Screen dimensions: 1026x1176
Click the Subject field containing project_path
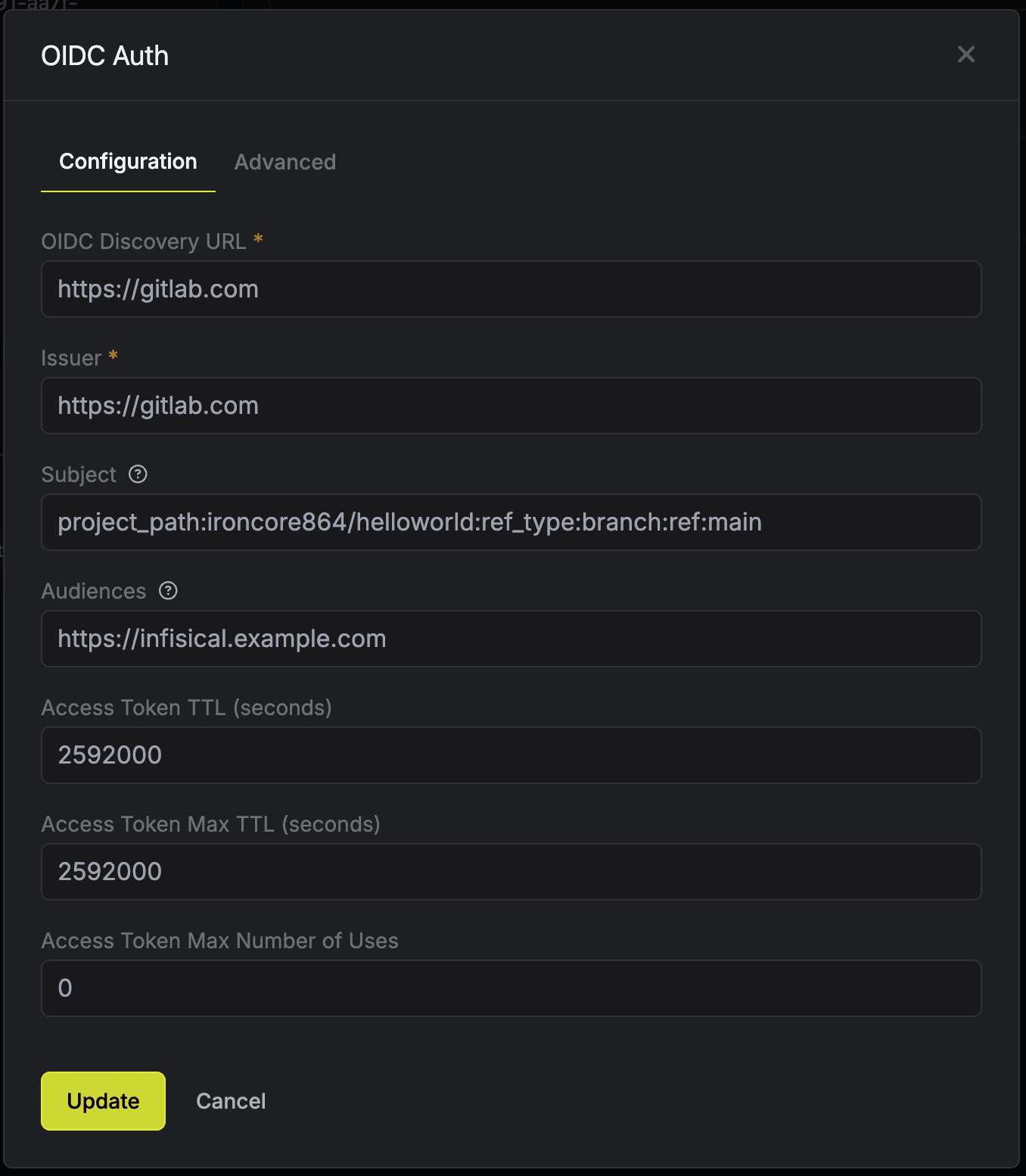tap(511, 522)
